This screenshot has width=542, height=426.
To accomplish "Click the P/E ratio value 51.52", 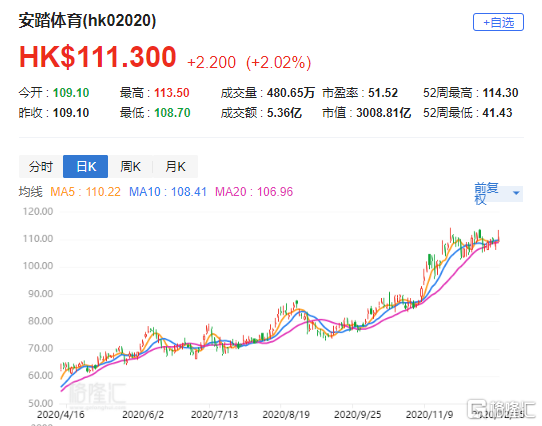I will tap(383, 93).
